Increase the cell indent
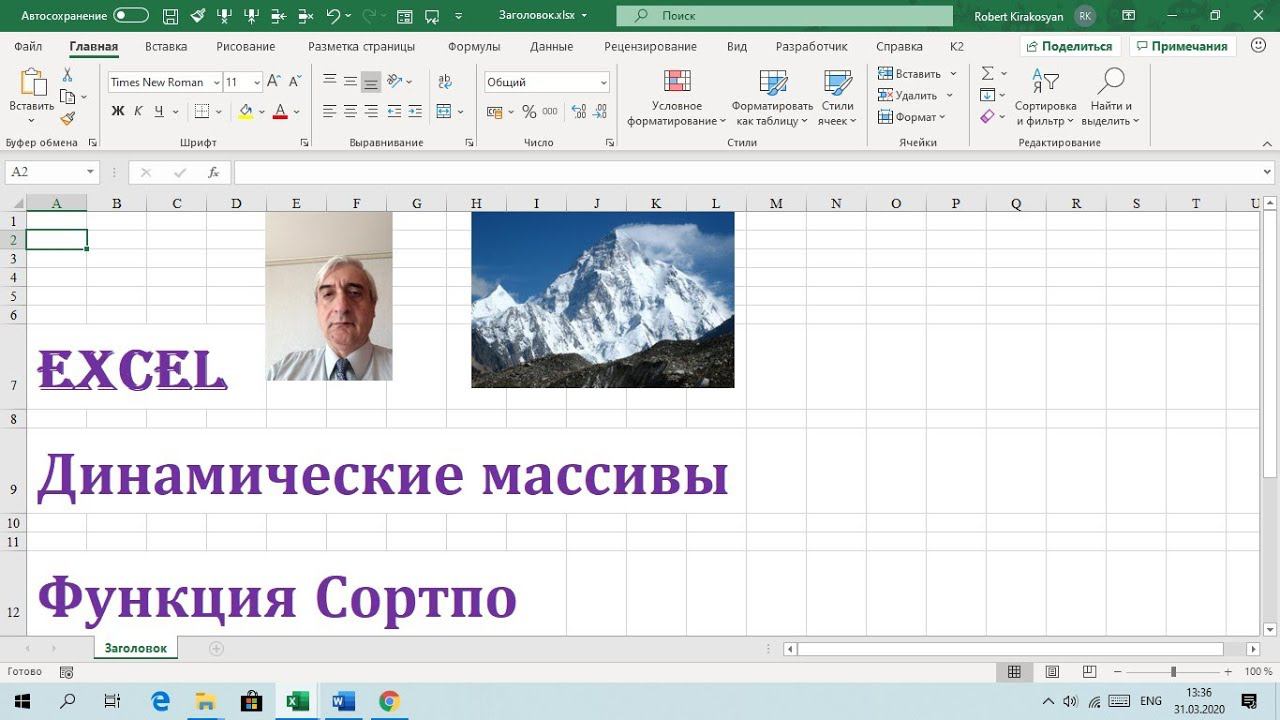 point(415,111)
